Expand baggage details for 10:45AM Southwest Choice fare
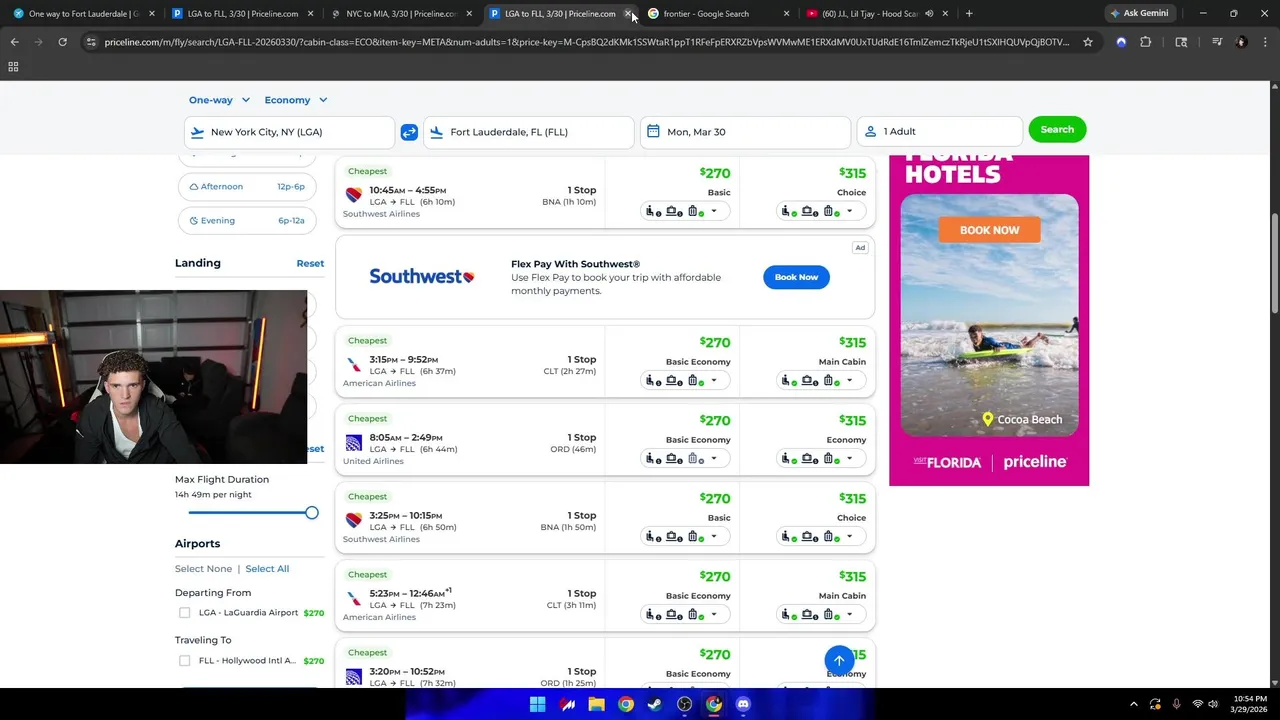Image resolution: width=1280 pixels, height=720 pixels. (x=821, y=211)
